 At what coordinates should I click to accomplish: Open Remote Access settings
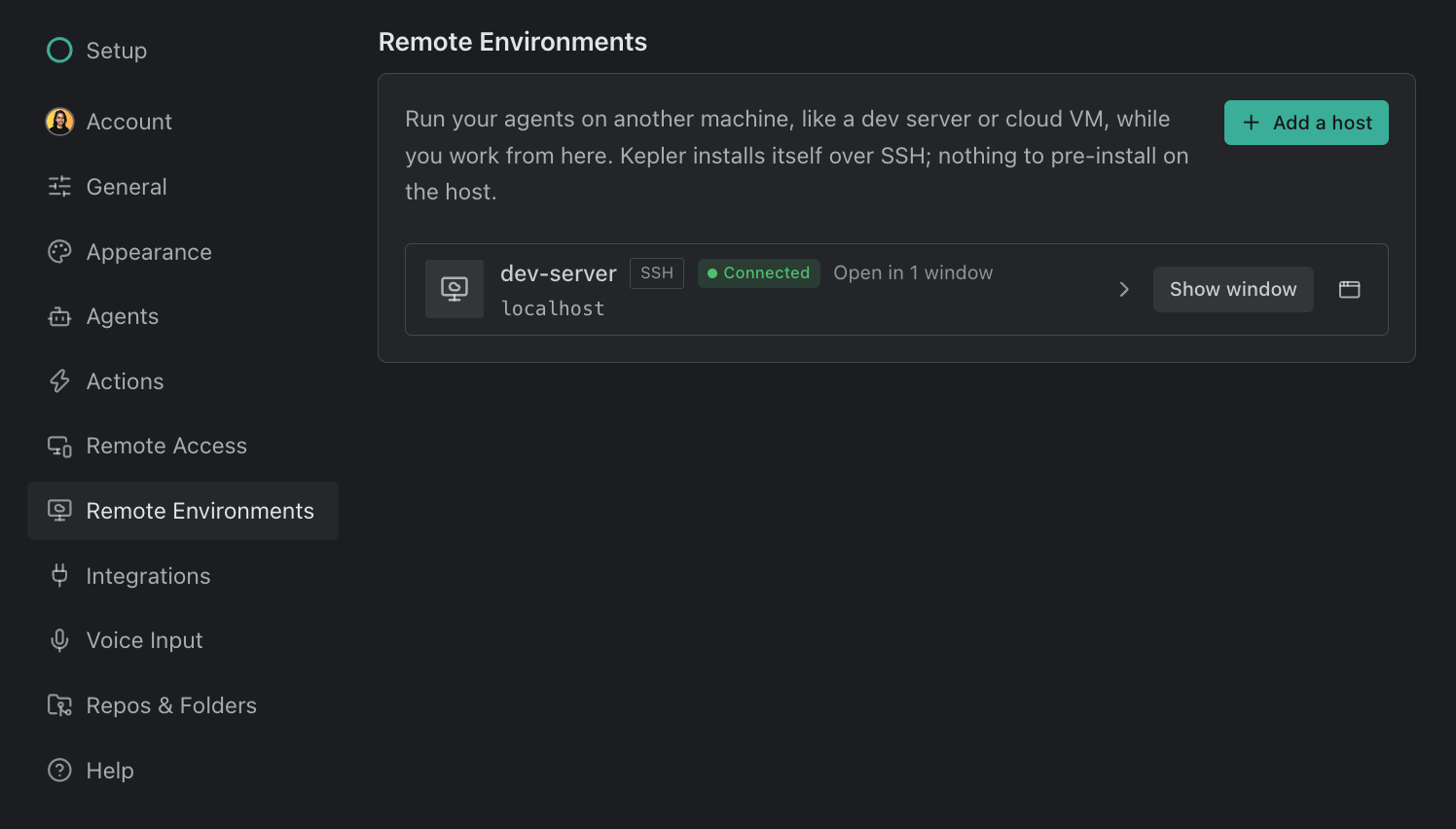click(x=183, y=446)
